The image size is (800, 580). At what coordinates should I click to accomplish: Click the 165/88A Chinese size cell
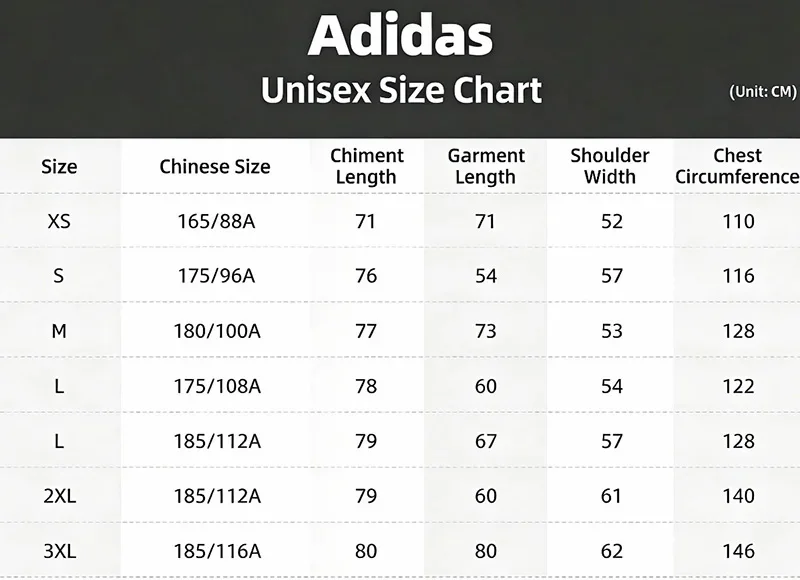(216, 221)
